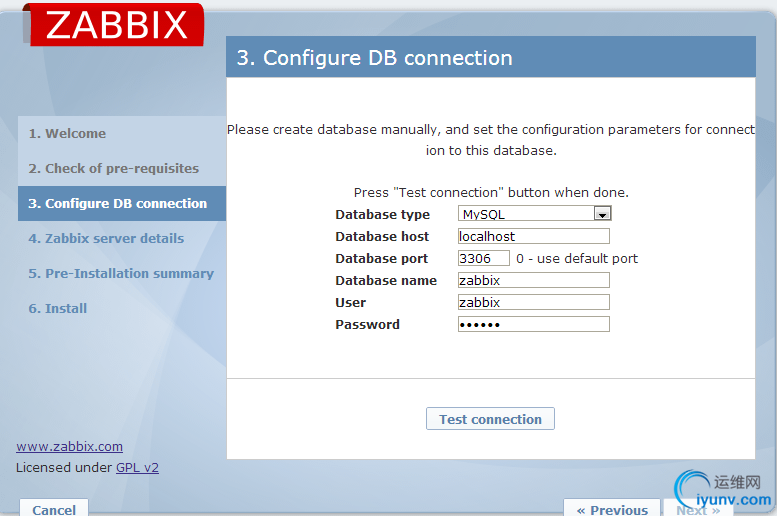
Task: Focus the Database name input field
Action: [x=534, y=280]
